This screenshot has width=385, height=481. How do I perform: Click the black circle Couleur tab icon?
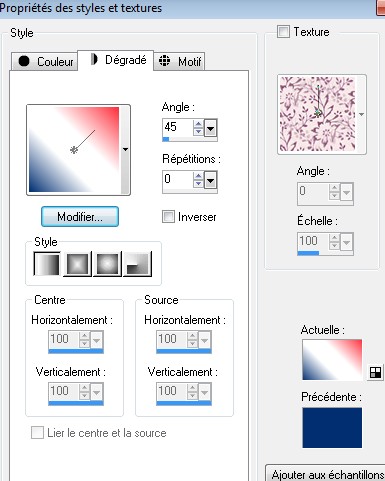tap(24, 61)
